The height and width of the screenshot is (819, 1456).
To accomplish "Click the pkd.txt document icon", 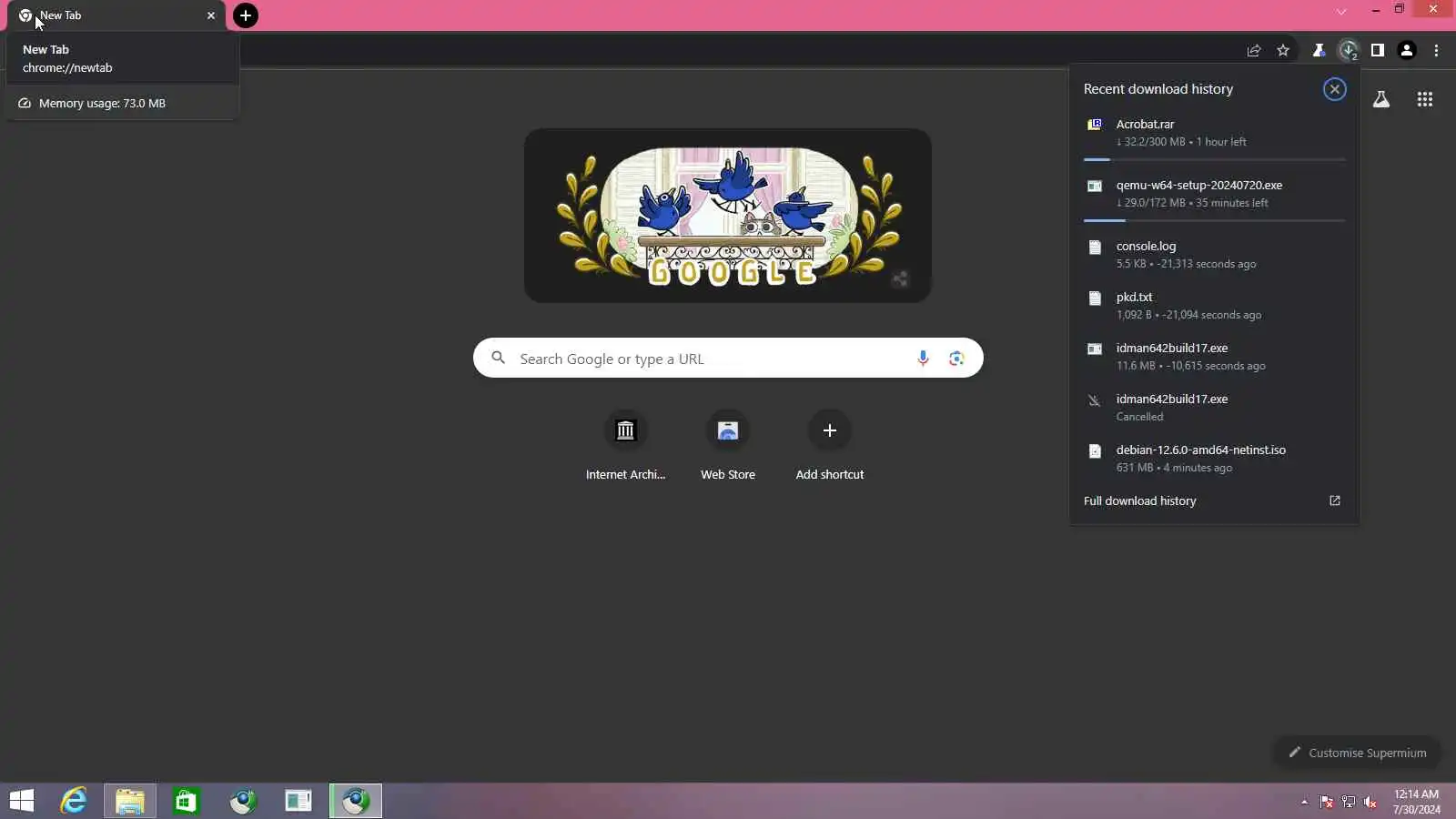I will tap(1095, 298).
